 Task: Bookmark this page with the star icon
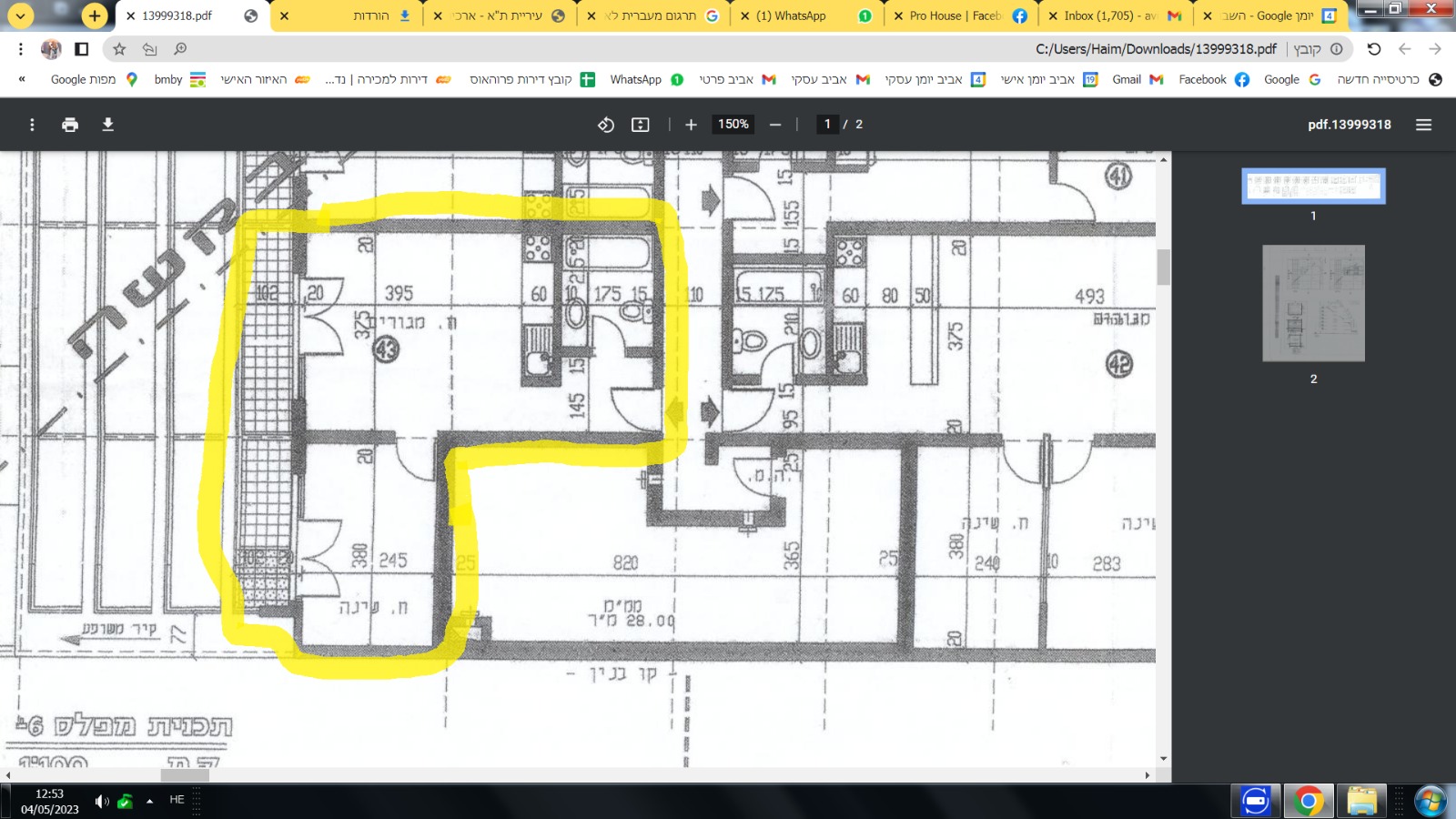coord(119,49)
